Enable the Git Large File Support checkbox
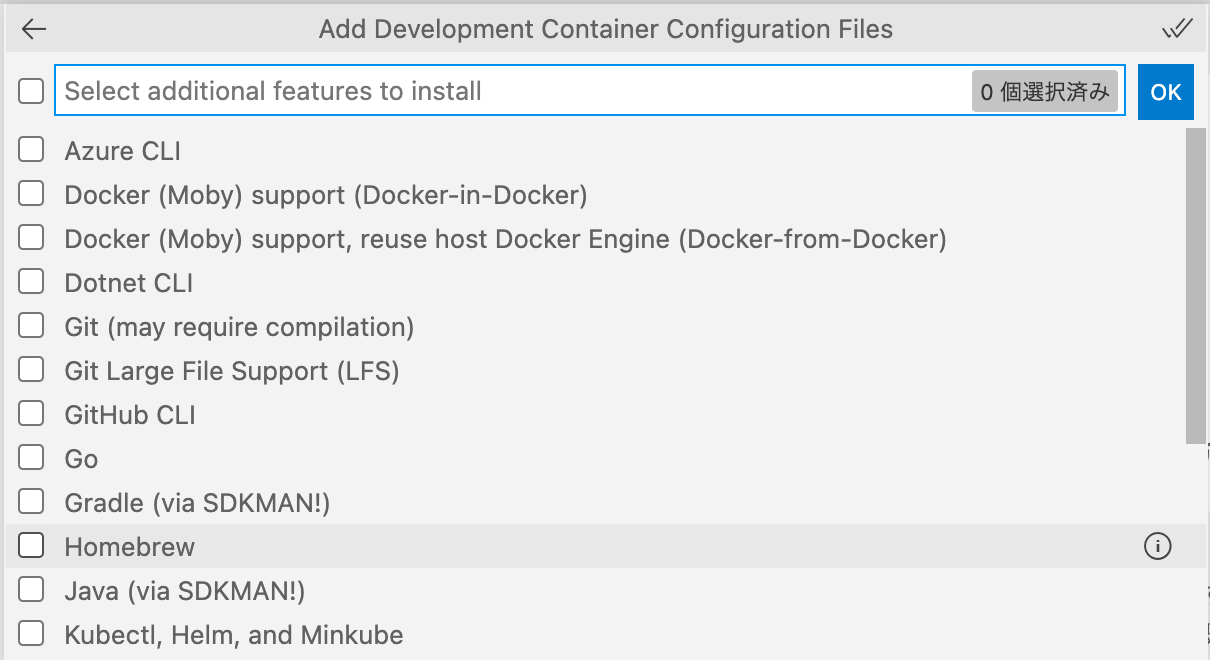Screen dimensions: 1210x660 point(31,370)
